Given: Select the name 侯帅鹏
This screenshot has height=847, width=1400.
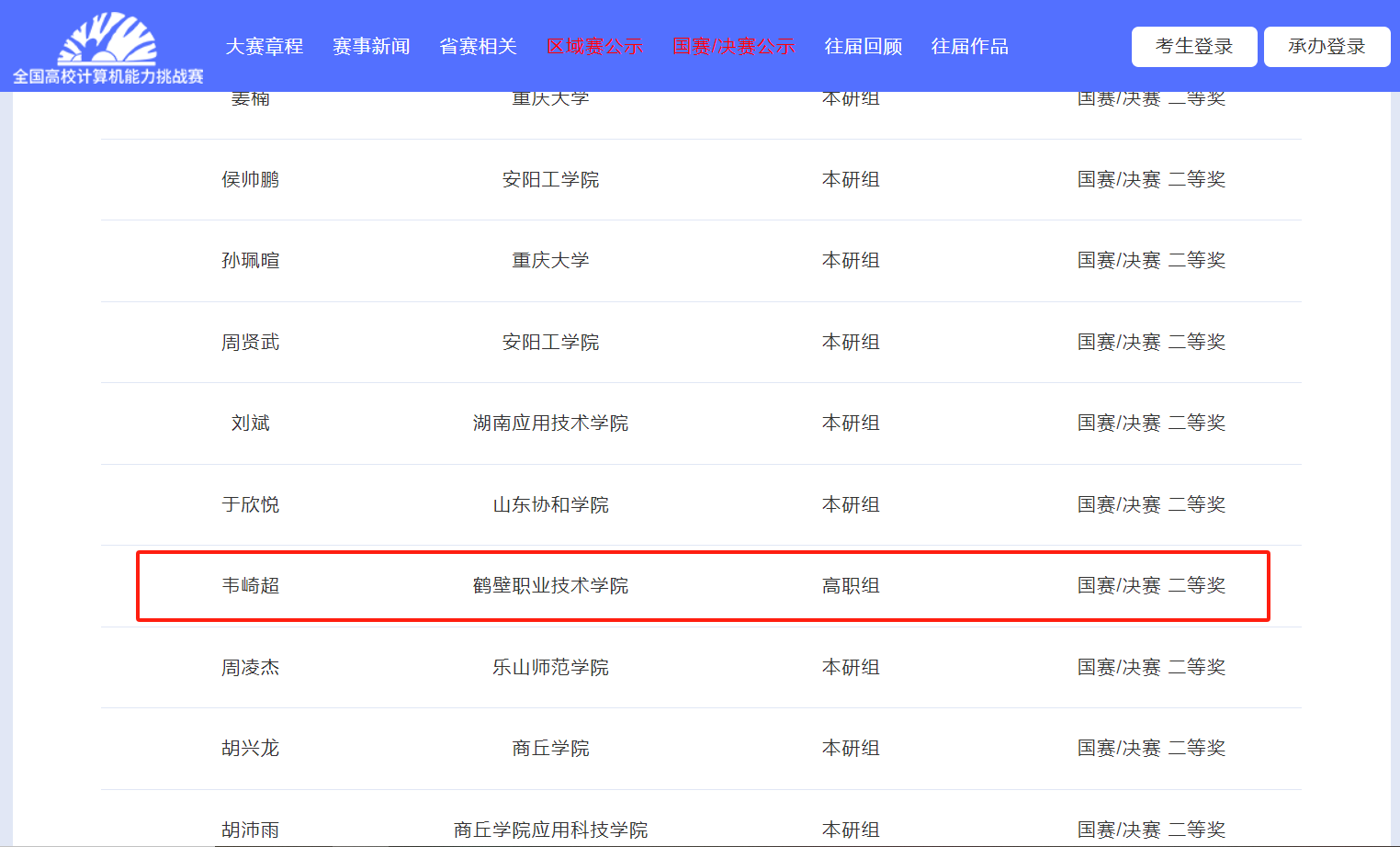Looking at the screenshot, I should [x=250, y=179].
